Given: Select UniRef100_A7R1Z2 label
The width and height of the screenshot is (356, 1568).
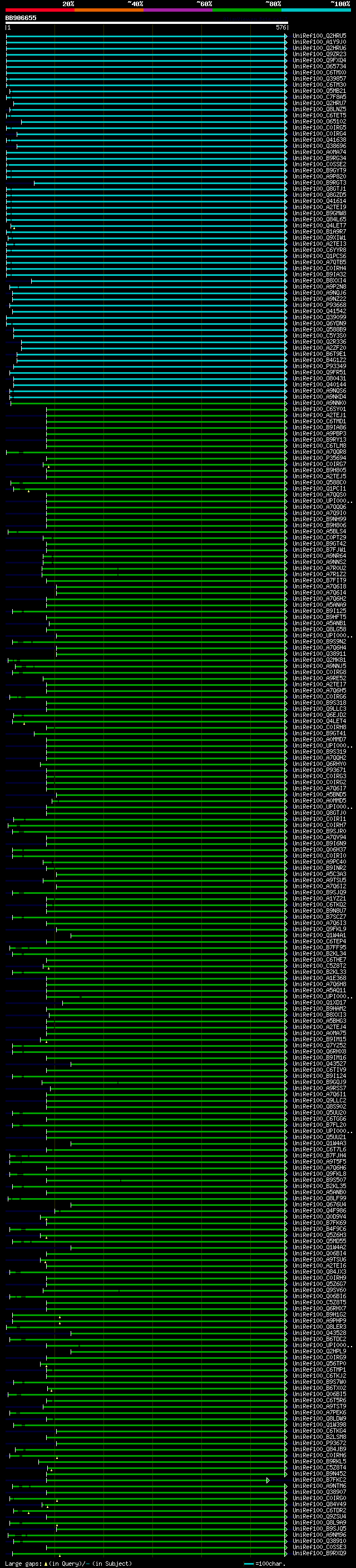Looking at the screenshot, I should 319,574.
